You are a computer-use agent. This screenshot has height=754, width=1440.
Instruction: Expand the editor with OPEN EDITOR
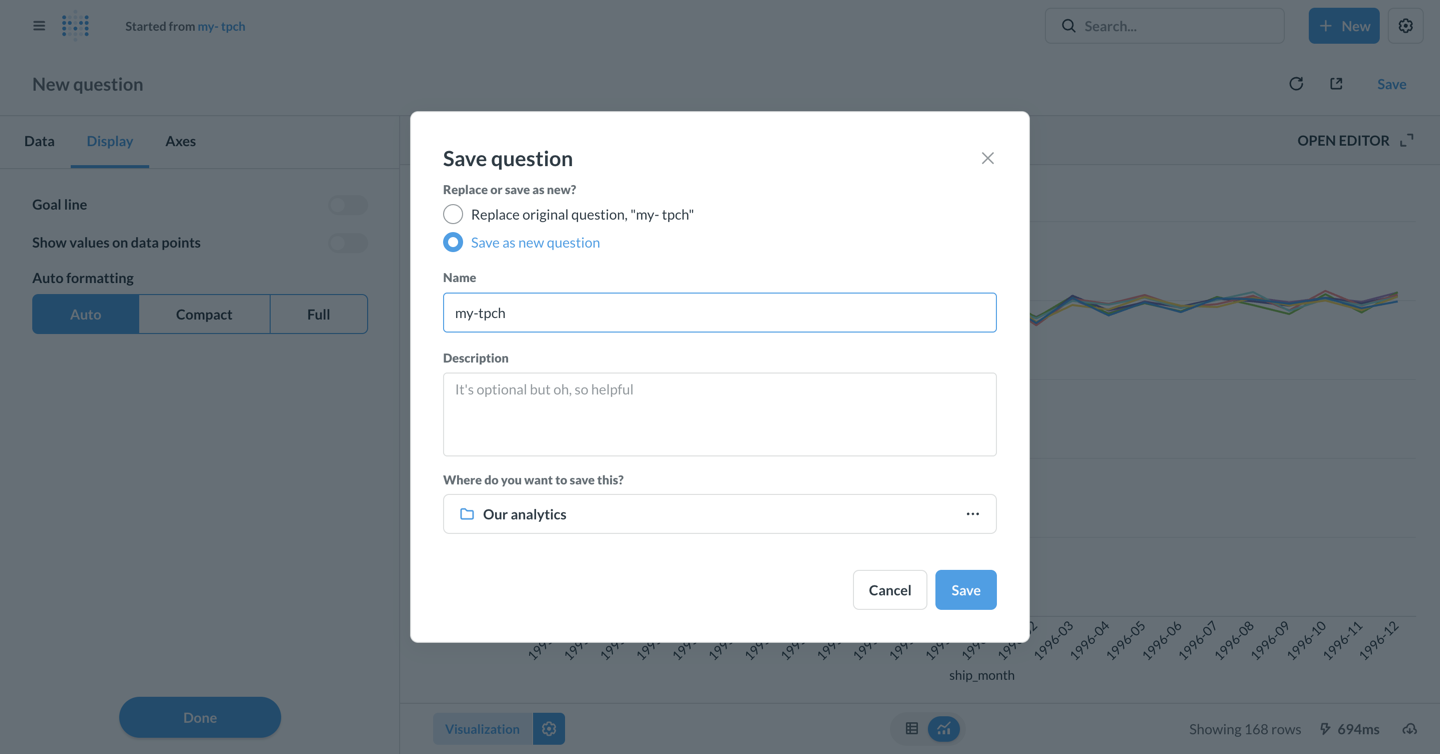(1355, 141)
